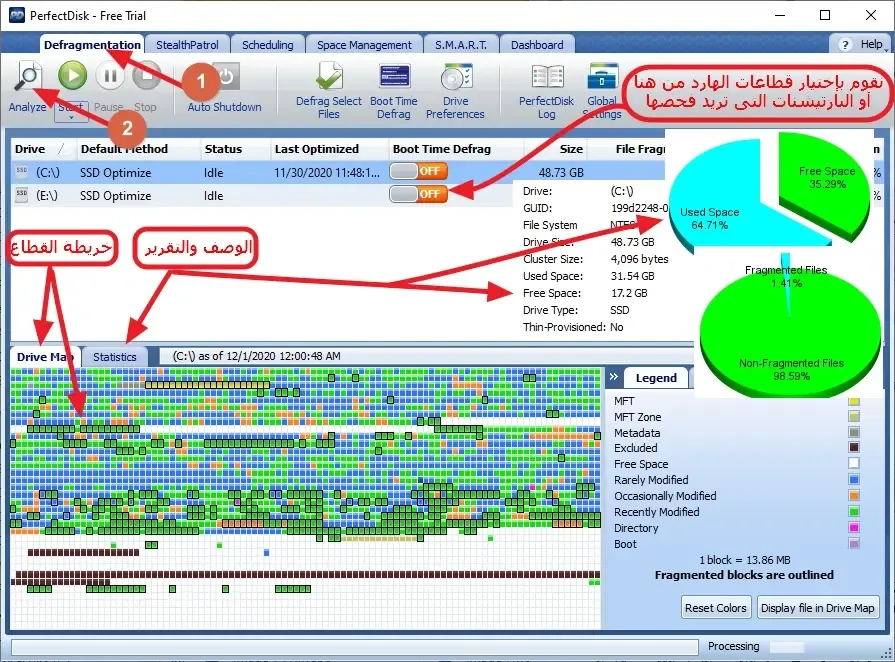
Task: Change the Rarely Modified color swatch
Action: pyautogui.click(x=854, y=479)
